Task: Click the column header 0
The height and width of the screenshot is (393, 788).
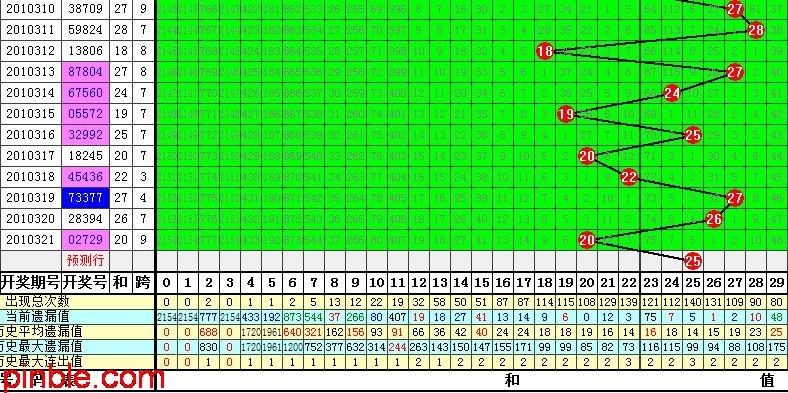Action: coord(167,283)
